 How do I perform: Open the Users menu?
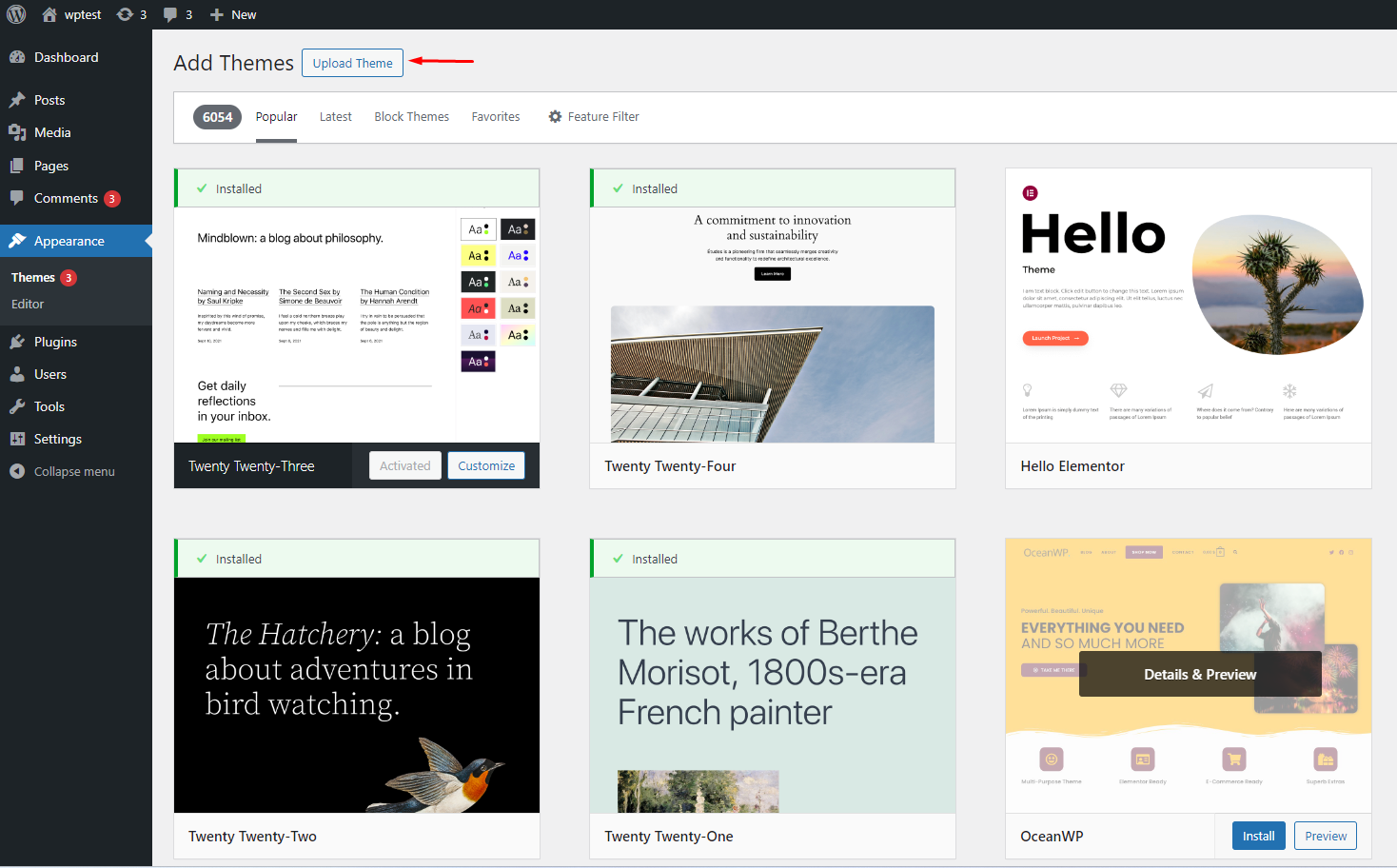pos(76,374)
